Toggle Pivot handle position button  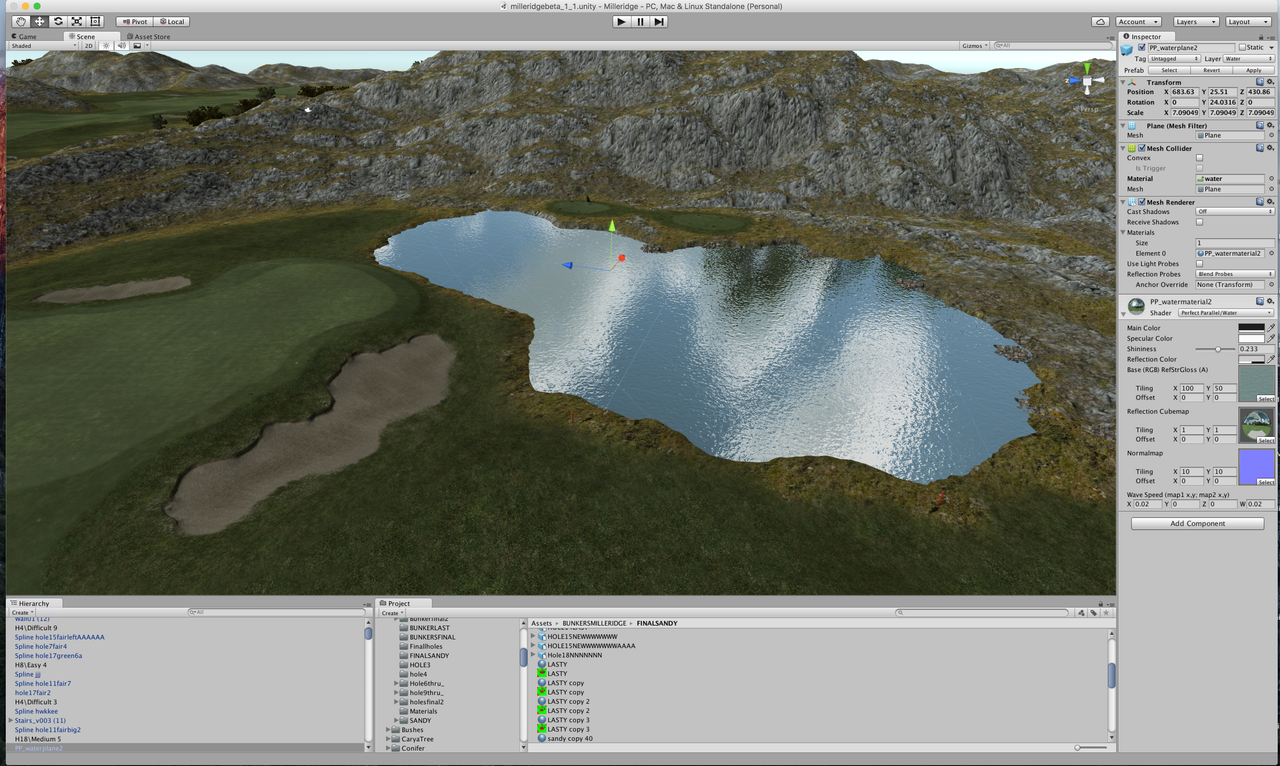click(134, 21)
